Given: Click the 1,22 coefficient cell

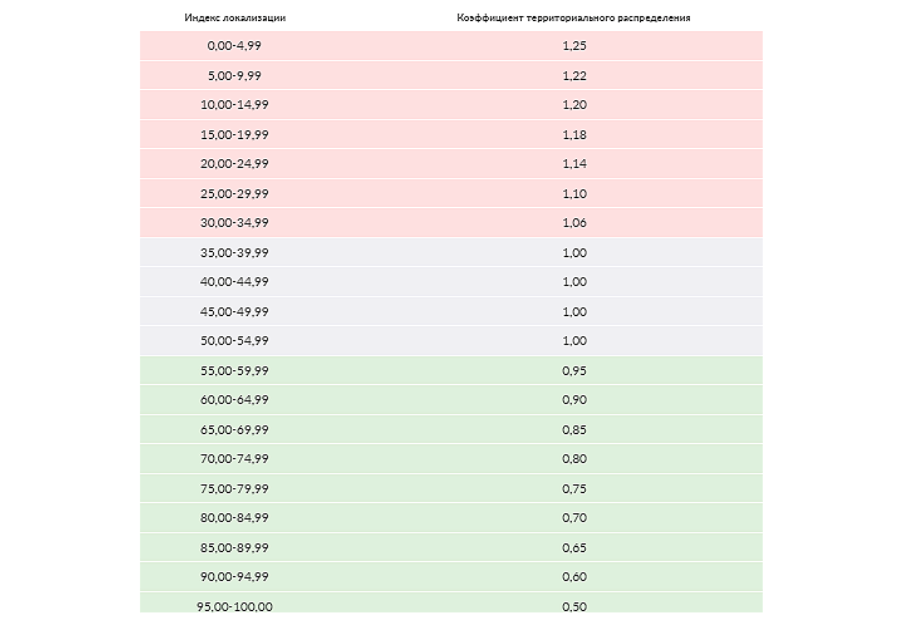Looking at the screenshot, I should click(x=574, y=76).
